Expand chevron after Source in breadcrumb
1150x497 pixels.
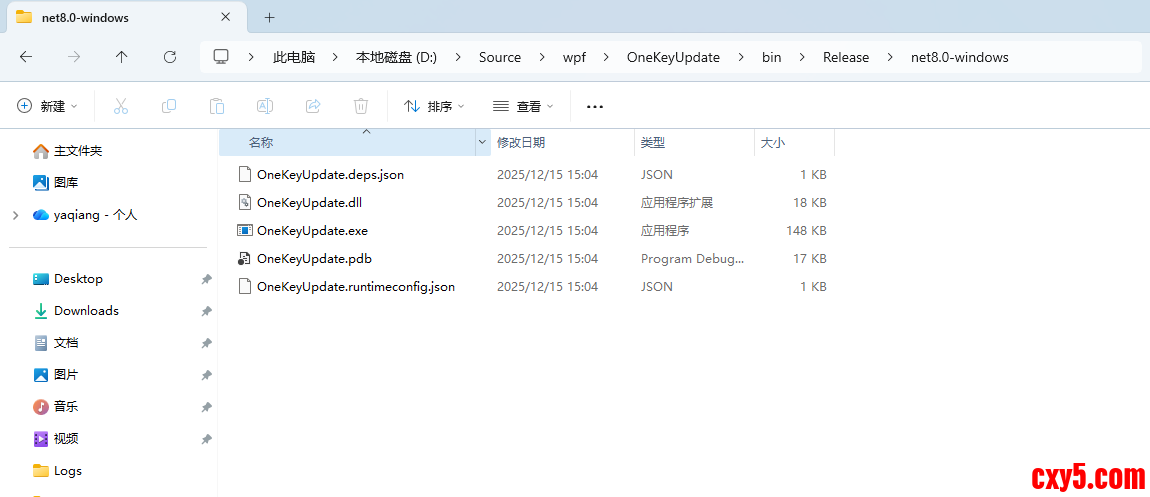(x=542, y=57)
